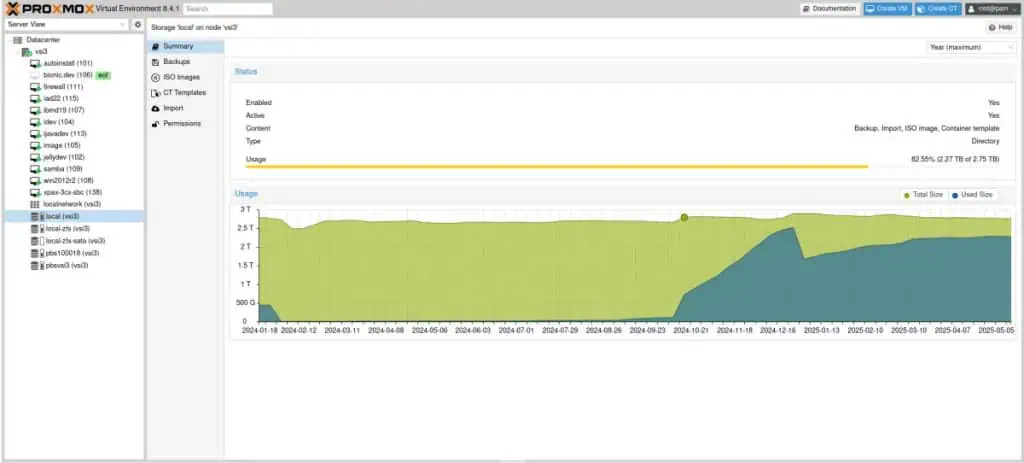The image size is (1024, 463).
Task: Switch to the Backups tab
Action: [176, 62]
